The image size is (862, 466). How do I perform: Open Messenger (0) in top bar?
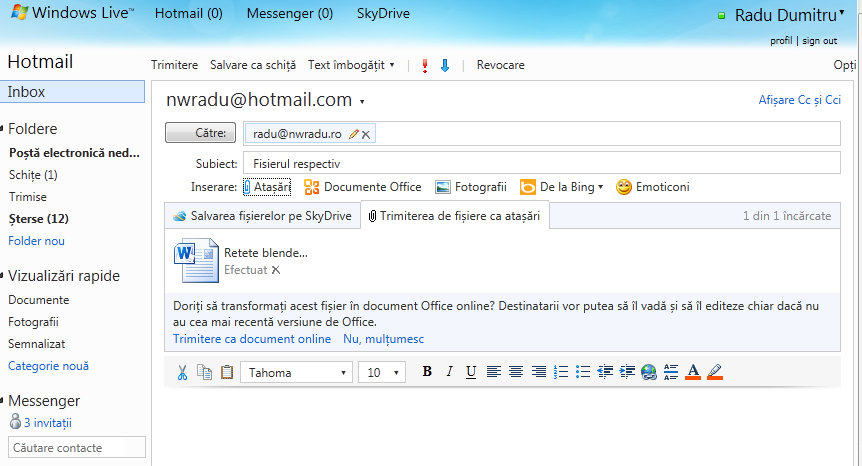(x=290, y=13)
